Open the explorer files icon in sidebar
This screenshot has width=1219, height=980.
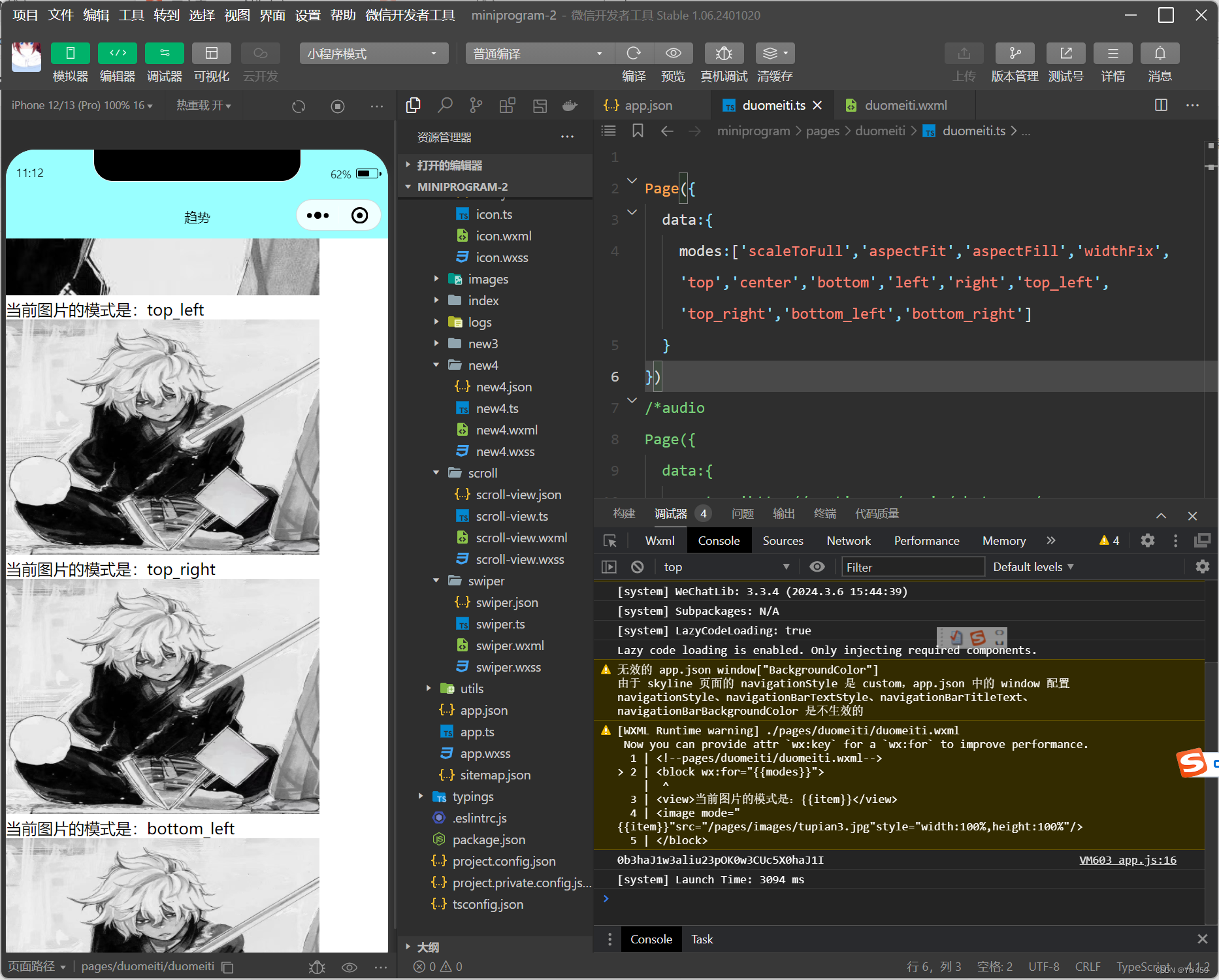tap(413, 105)
